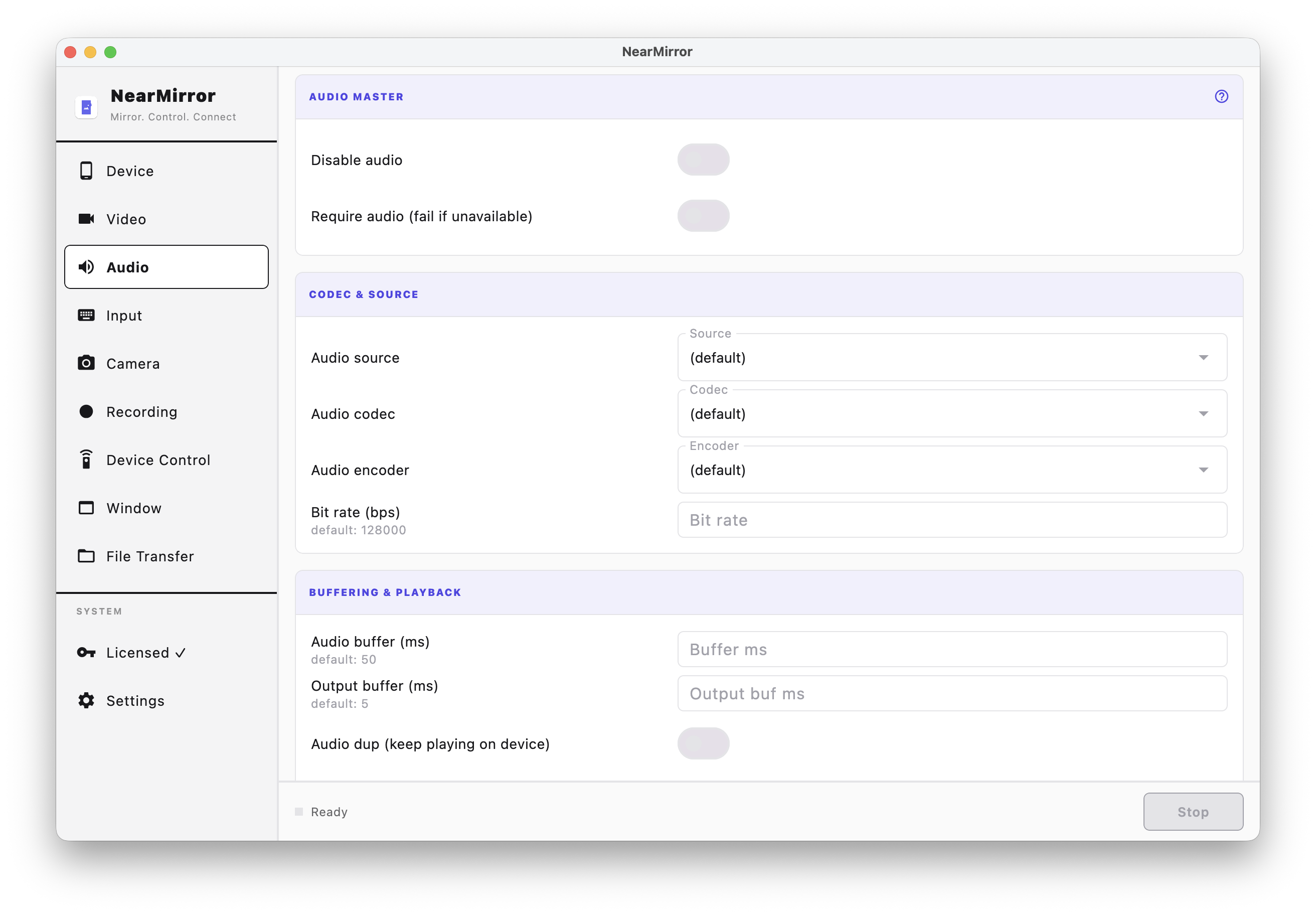This screenshot has height=915, width=1316.
Task: Select the Camera panel
Action: coord(132,363)
